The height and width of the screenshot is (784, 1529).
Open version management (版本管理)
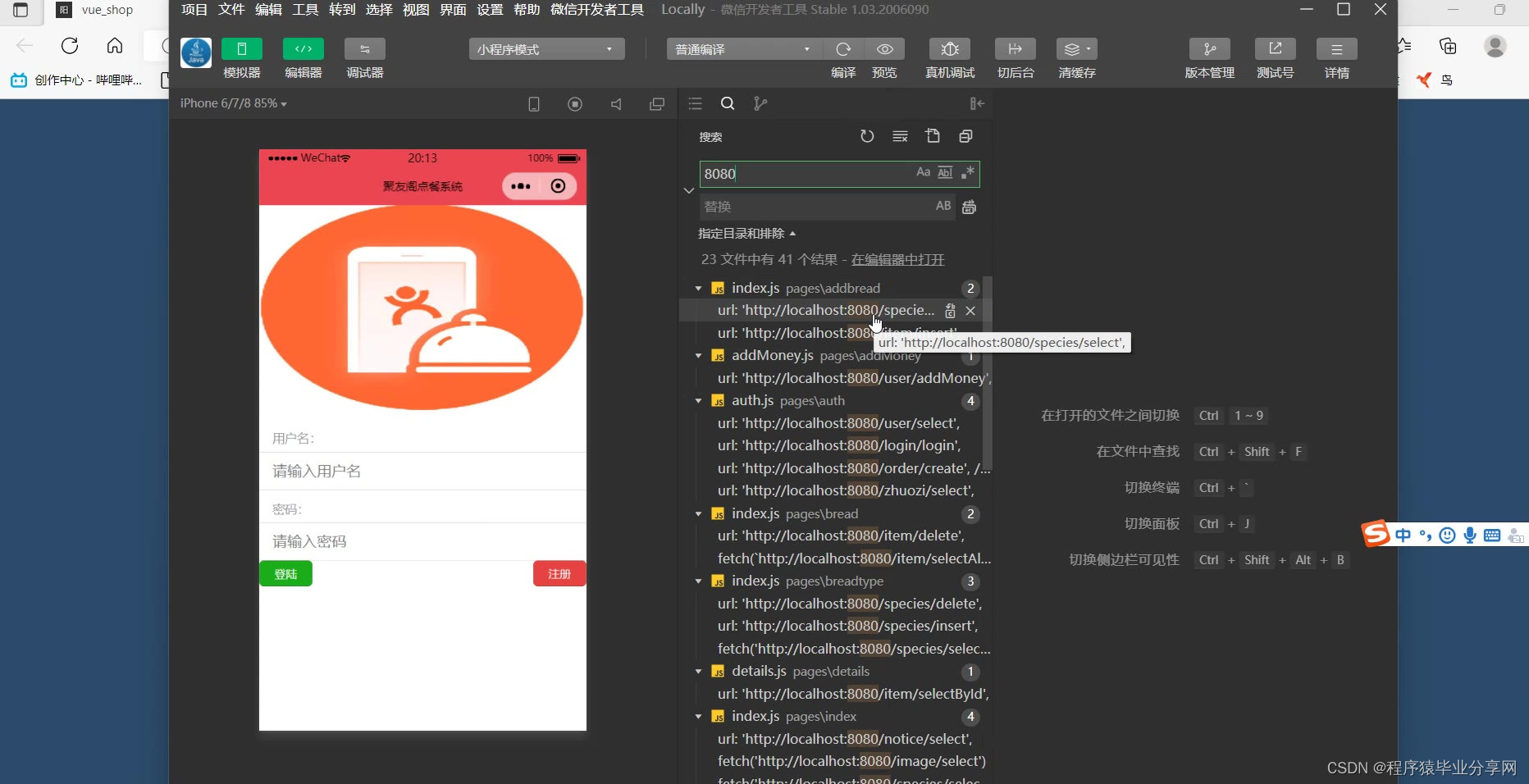(1210, 49)
